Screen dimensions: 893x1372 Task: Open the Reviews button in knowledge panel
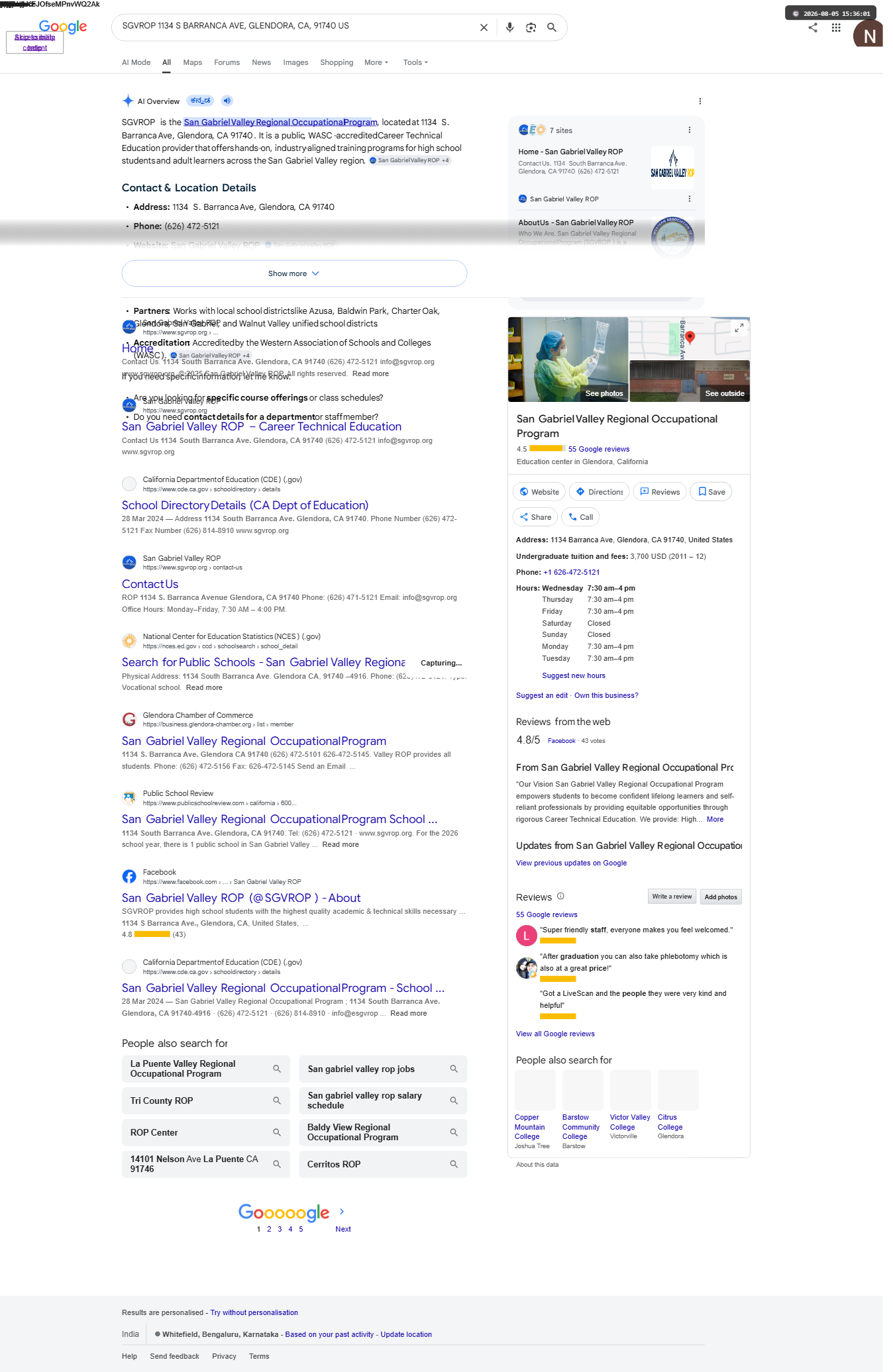pos(660,492)
